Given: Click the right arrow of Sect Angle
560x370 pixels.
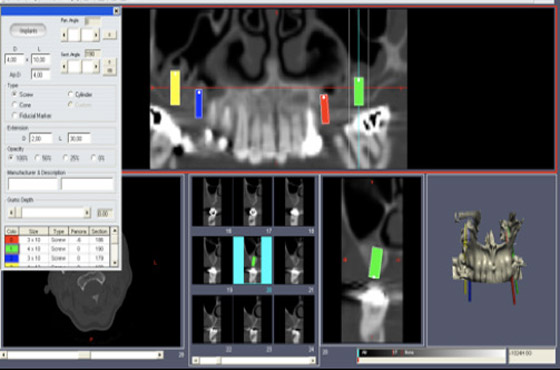Looking at the screenshot, I should (x=96, y=66).
